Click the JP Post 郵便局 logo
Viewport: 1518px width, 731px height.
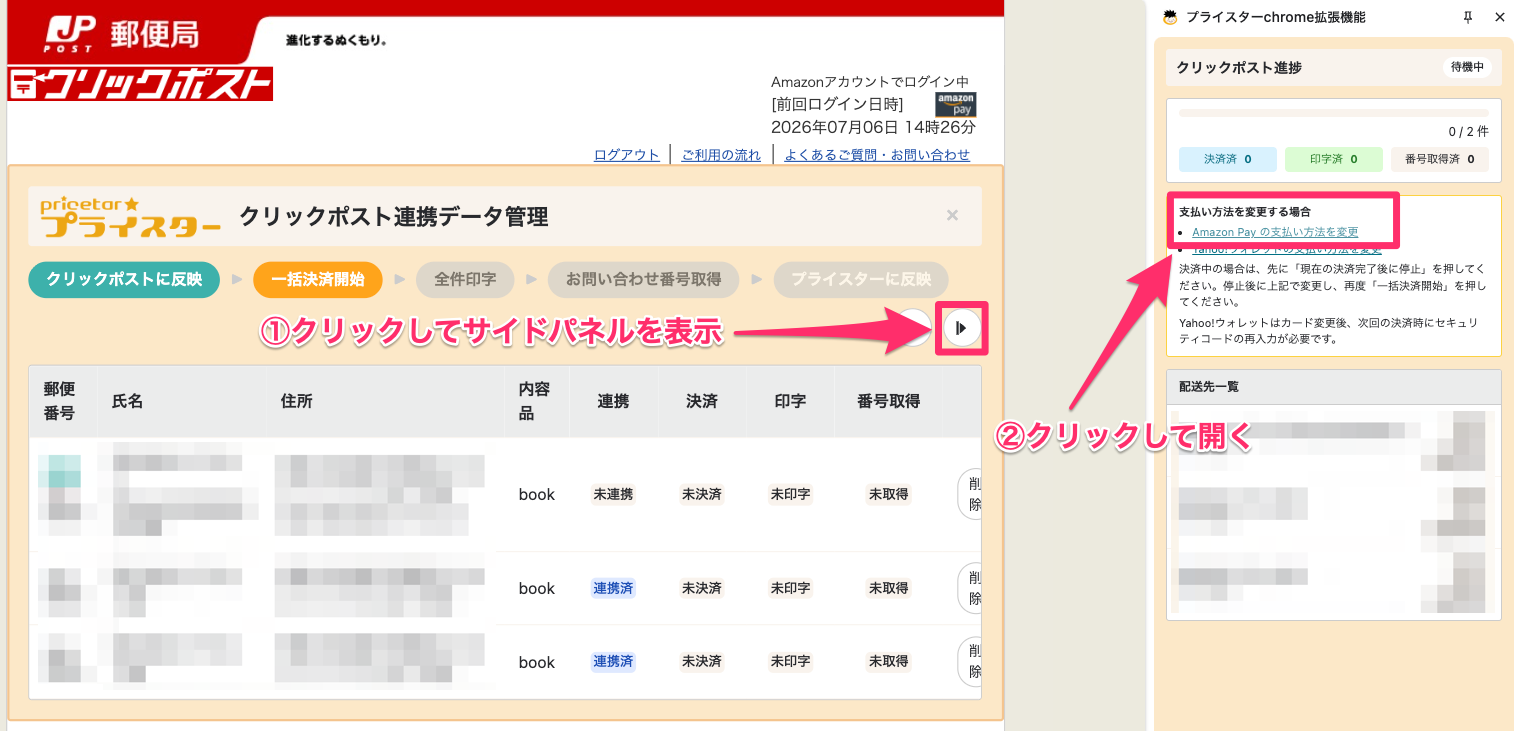coord(122,36)
